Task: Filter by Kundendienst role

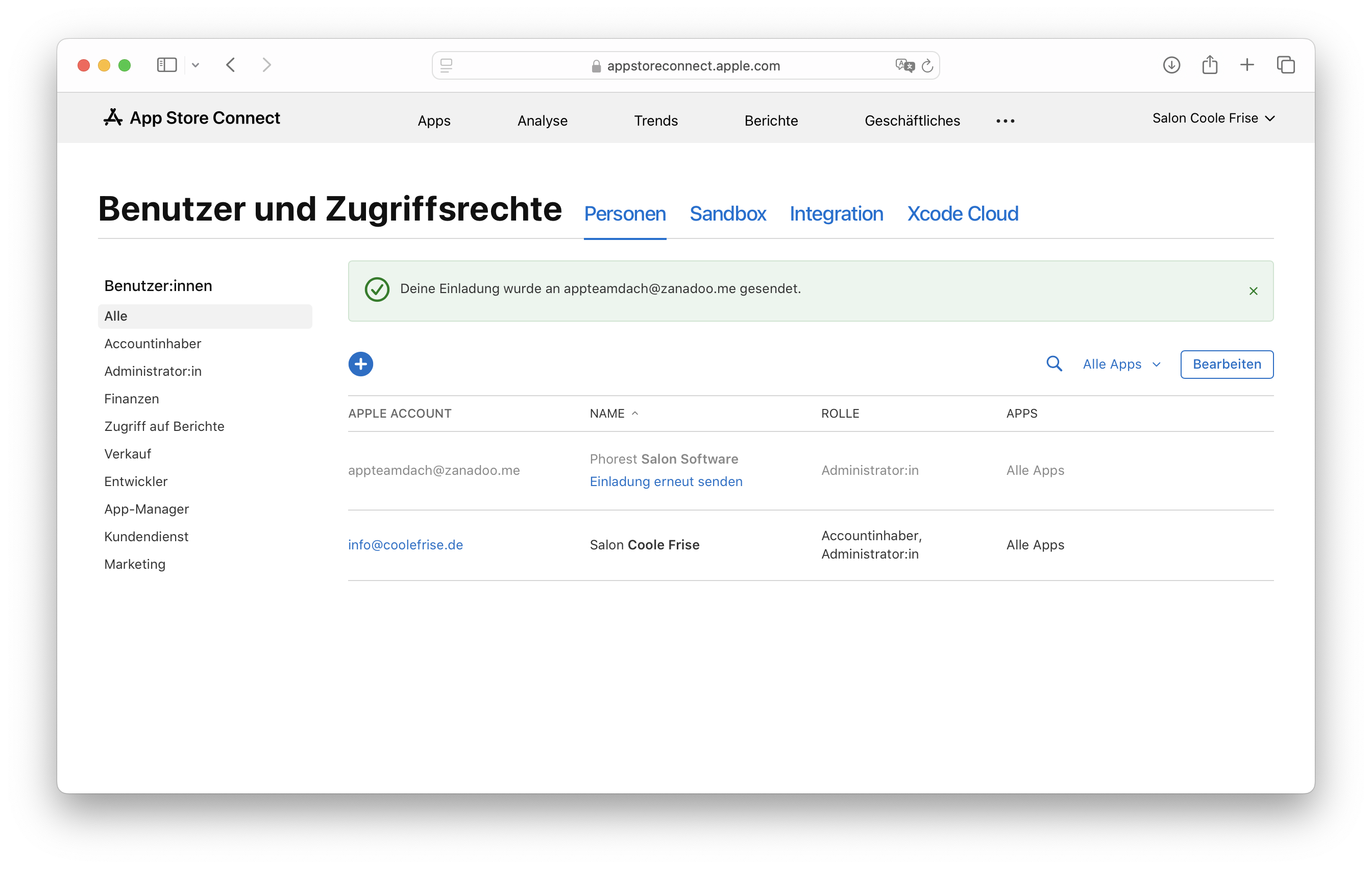Action: click(x=146, y=536)
